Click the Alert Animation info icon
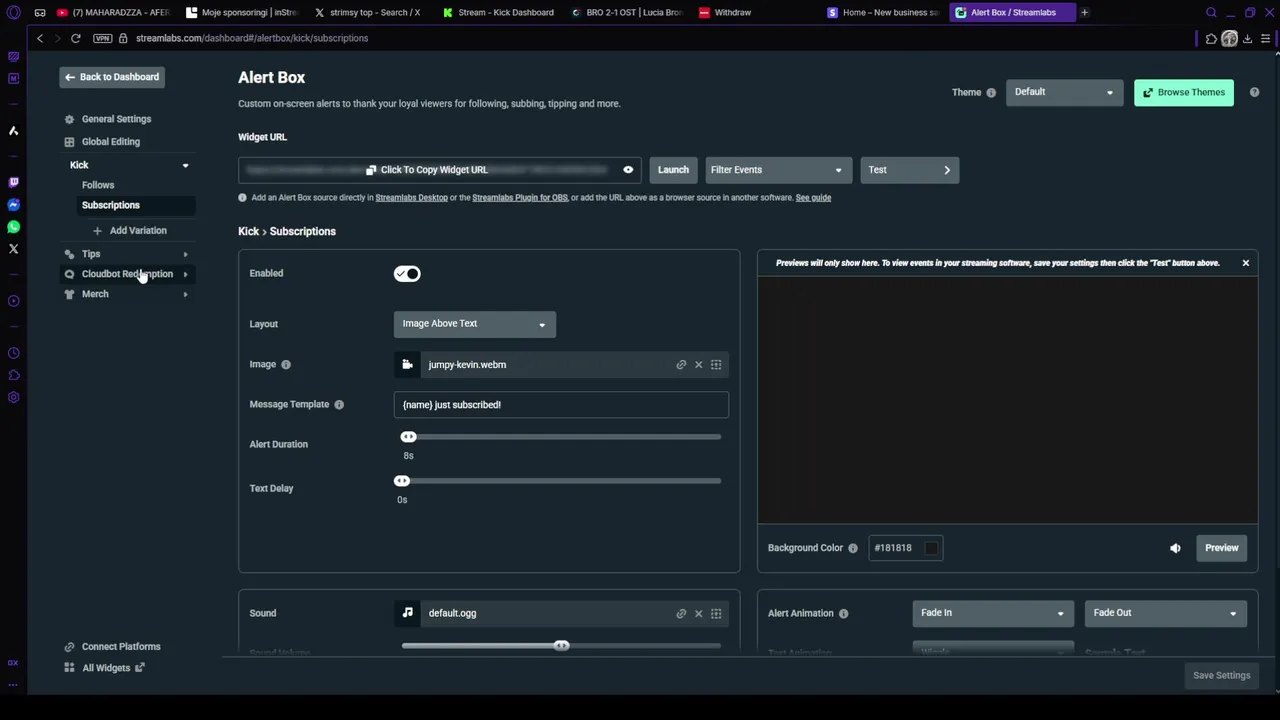Viewport: 1280px width, 720px height. (x=843, y=614)
